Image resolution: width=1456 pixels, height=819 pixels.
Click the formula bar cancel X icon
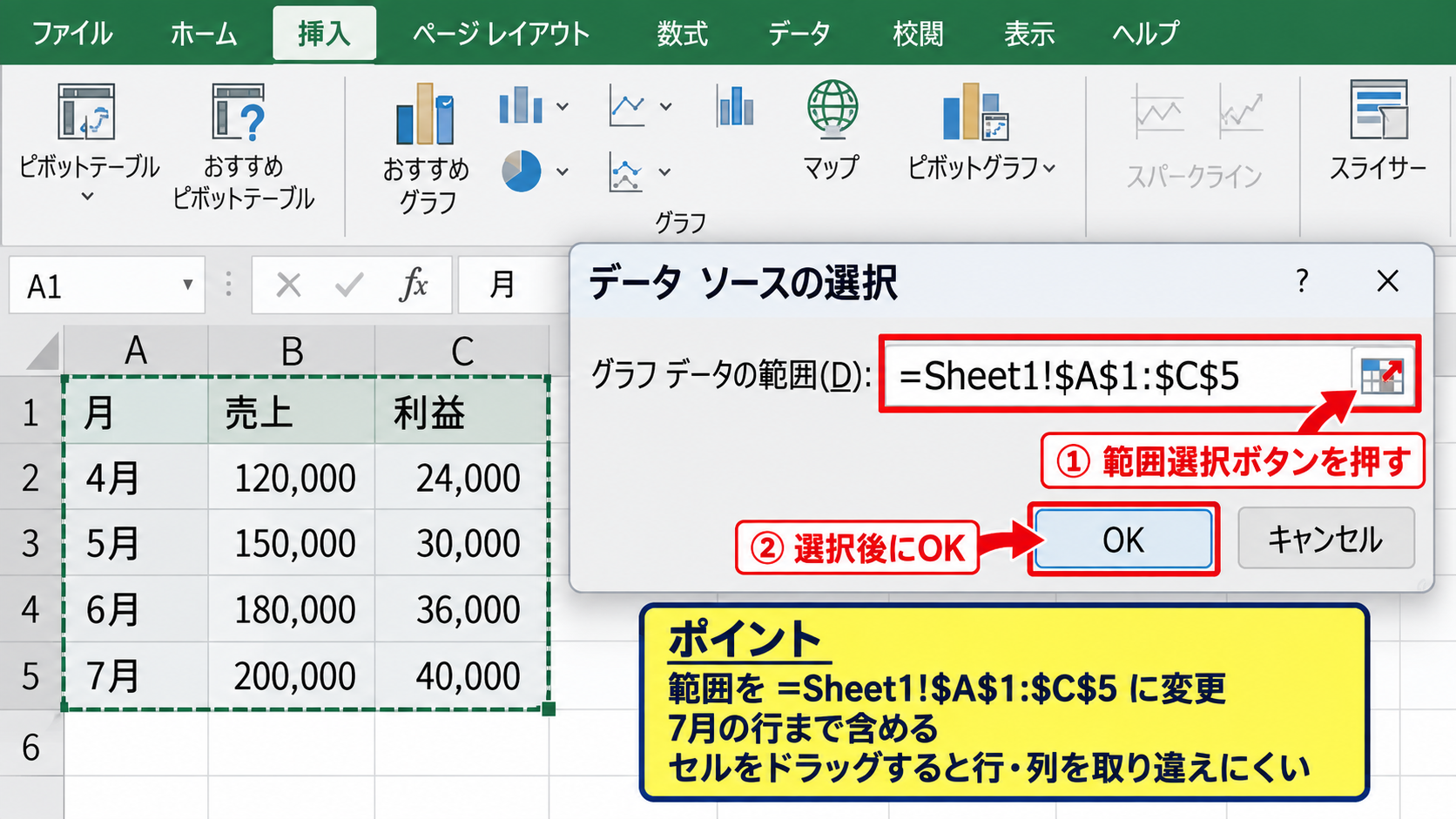(x=288, y=285)
